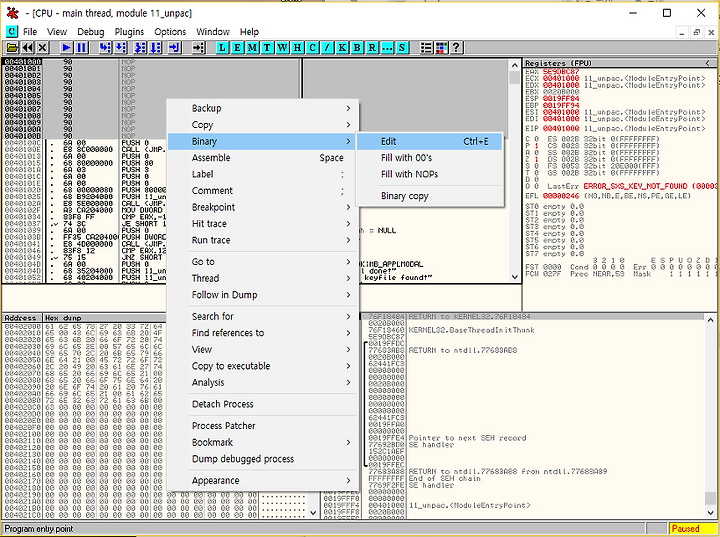Screen dimensions: 720x537
Task: Click disassembly pane scrollbar down arrow
Action: point(514,277)
